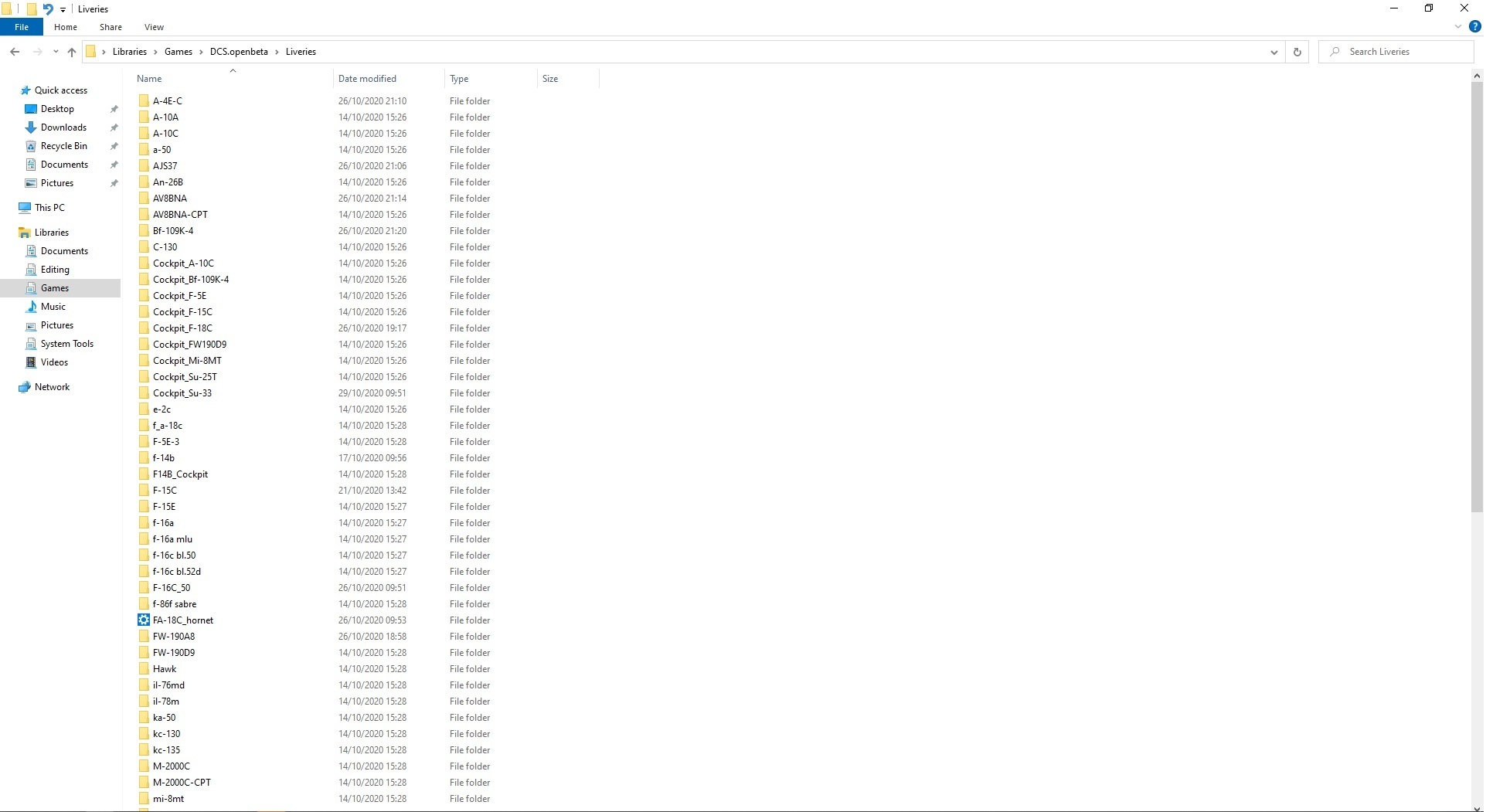
Task: Click the scrollbar up arrow
Action: pos(1477,76)
